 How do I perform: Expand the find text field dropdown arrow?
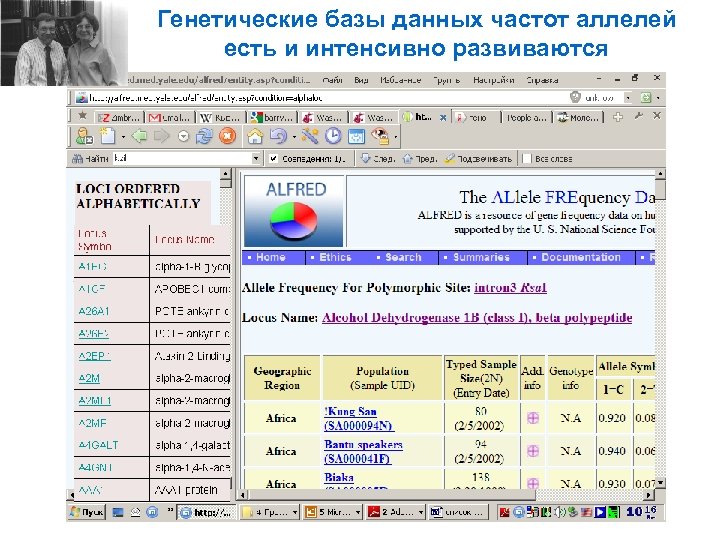(x=256, y=159)
